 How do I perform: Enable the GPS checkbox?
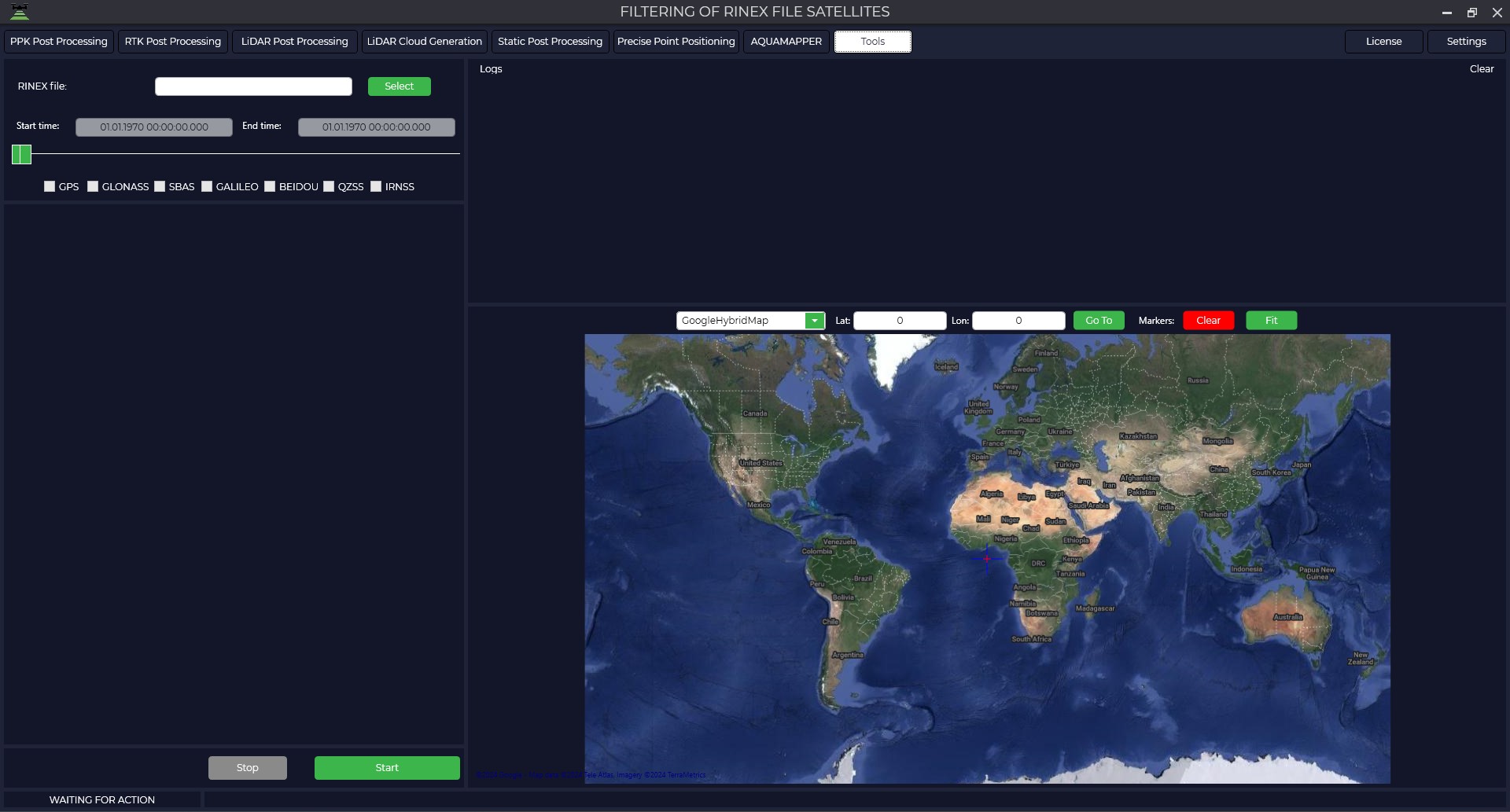click(50, 186)
